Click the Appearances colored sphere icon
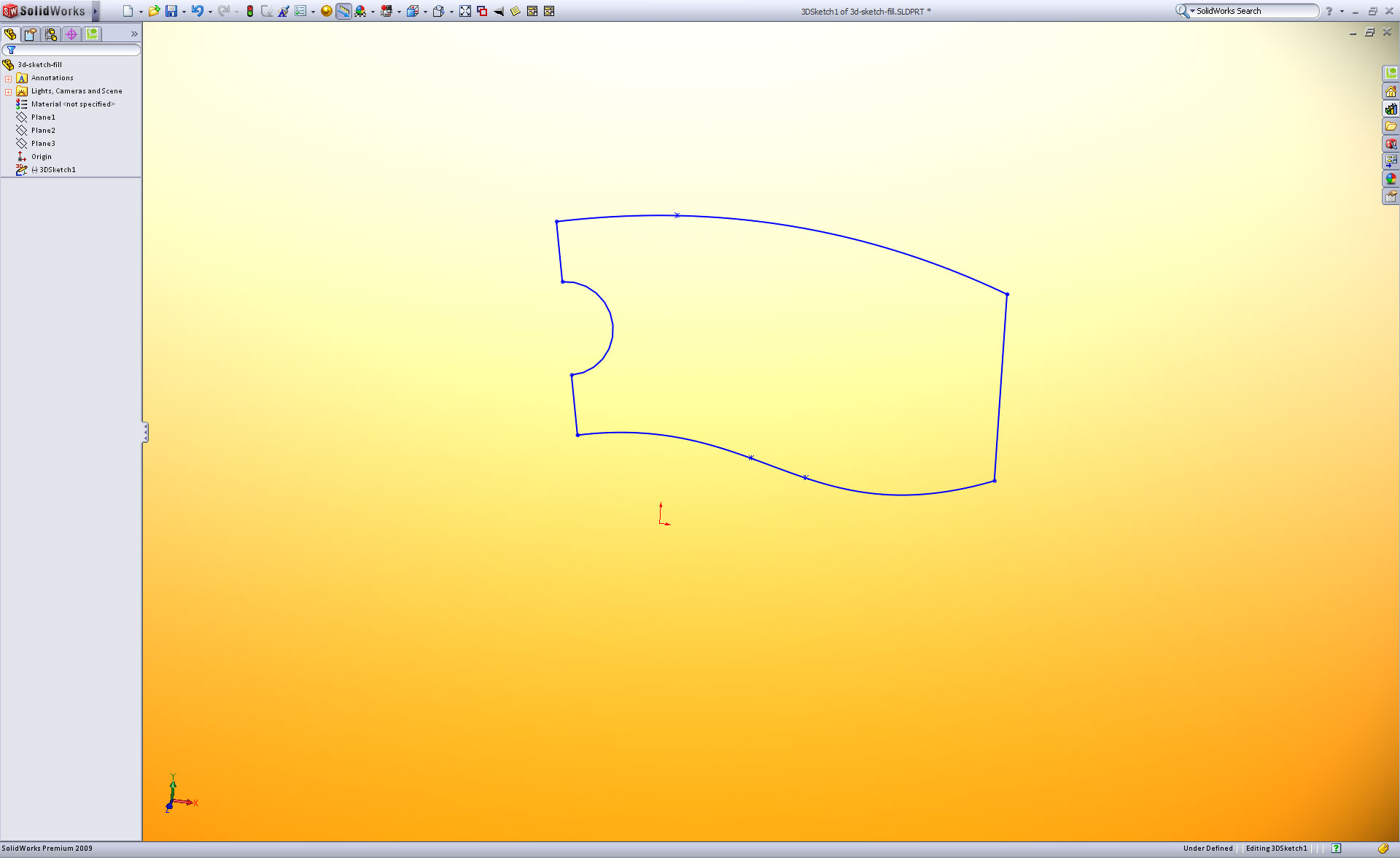 click(x=1391, y=179)
